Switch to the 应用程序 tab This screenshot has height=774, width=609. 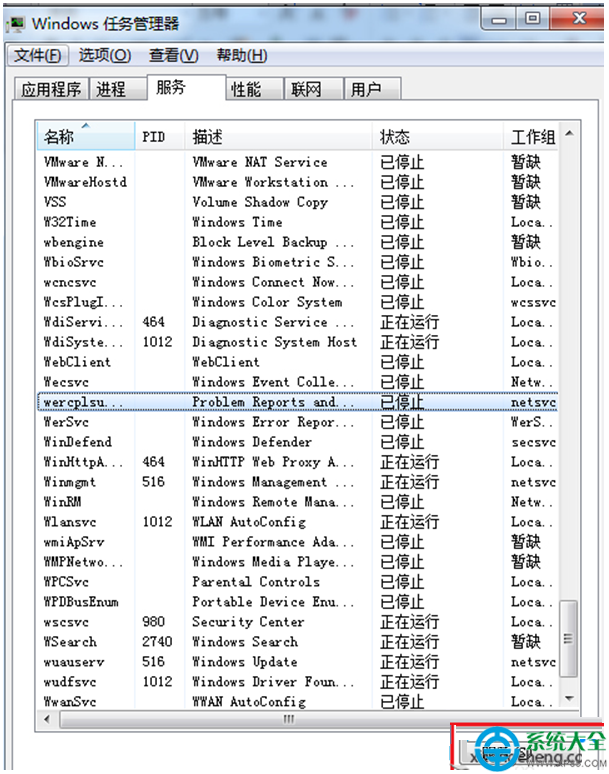click(51, 89)
